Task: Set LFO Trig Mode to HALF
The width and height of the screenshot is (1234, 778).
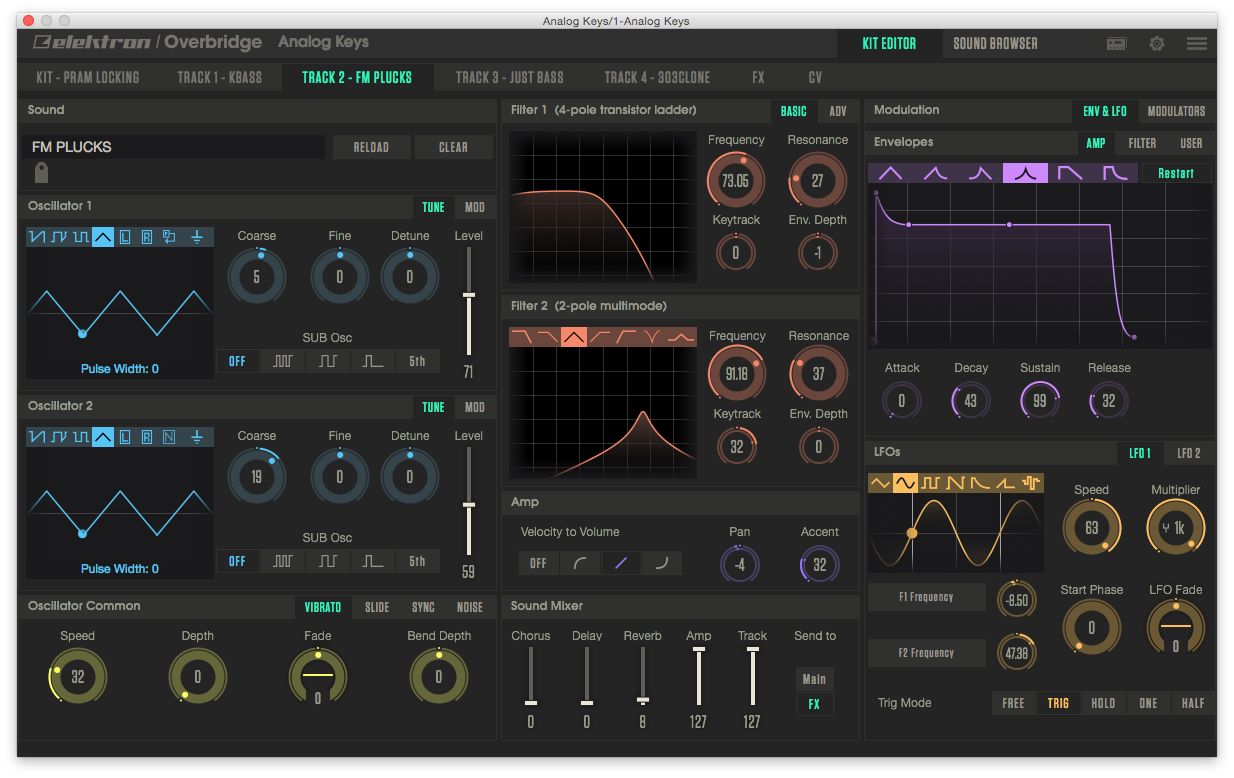Action: [x=1192, y=703]
